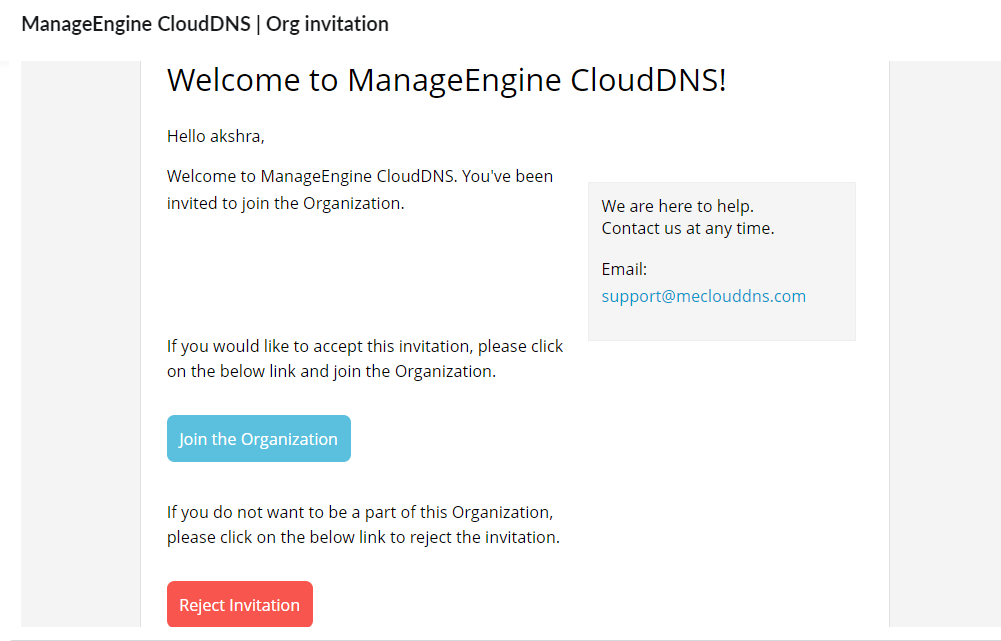Click the invited to join the Organization paragraph
The height and width of the screenshot is (641, 1001).
(x=359, y=190)
